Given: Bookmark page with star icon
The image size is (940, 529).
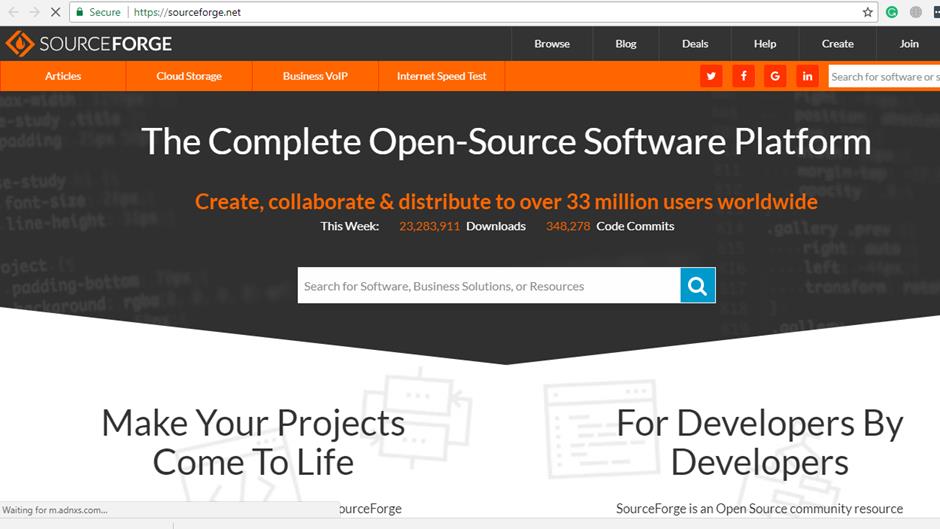Looking at the screenshot, I should 867,12.
